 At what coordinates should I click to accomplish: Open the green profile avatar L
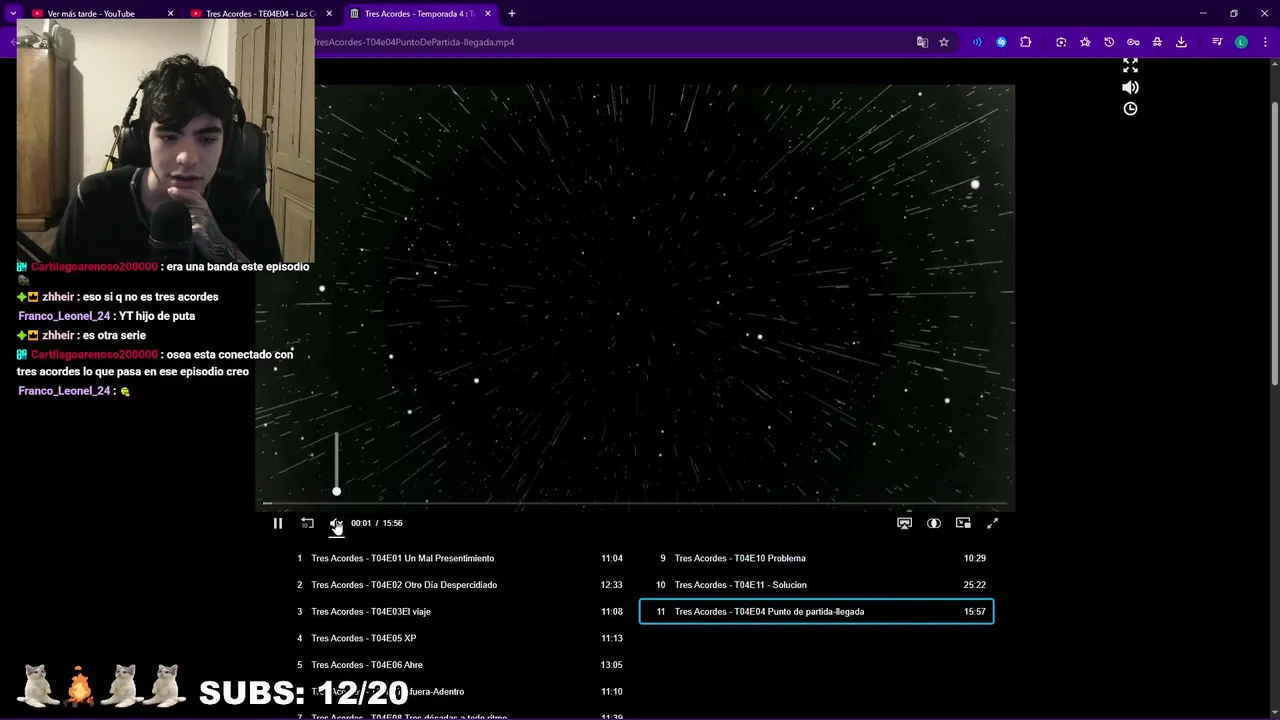(x=1241, y=42)
